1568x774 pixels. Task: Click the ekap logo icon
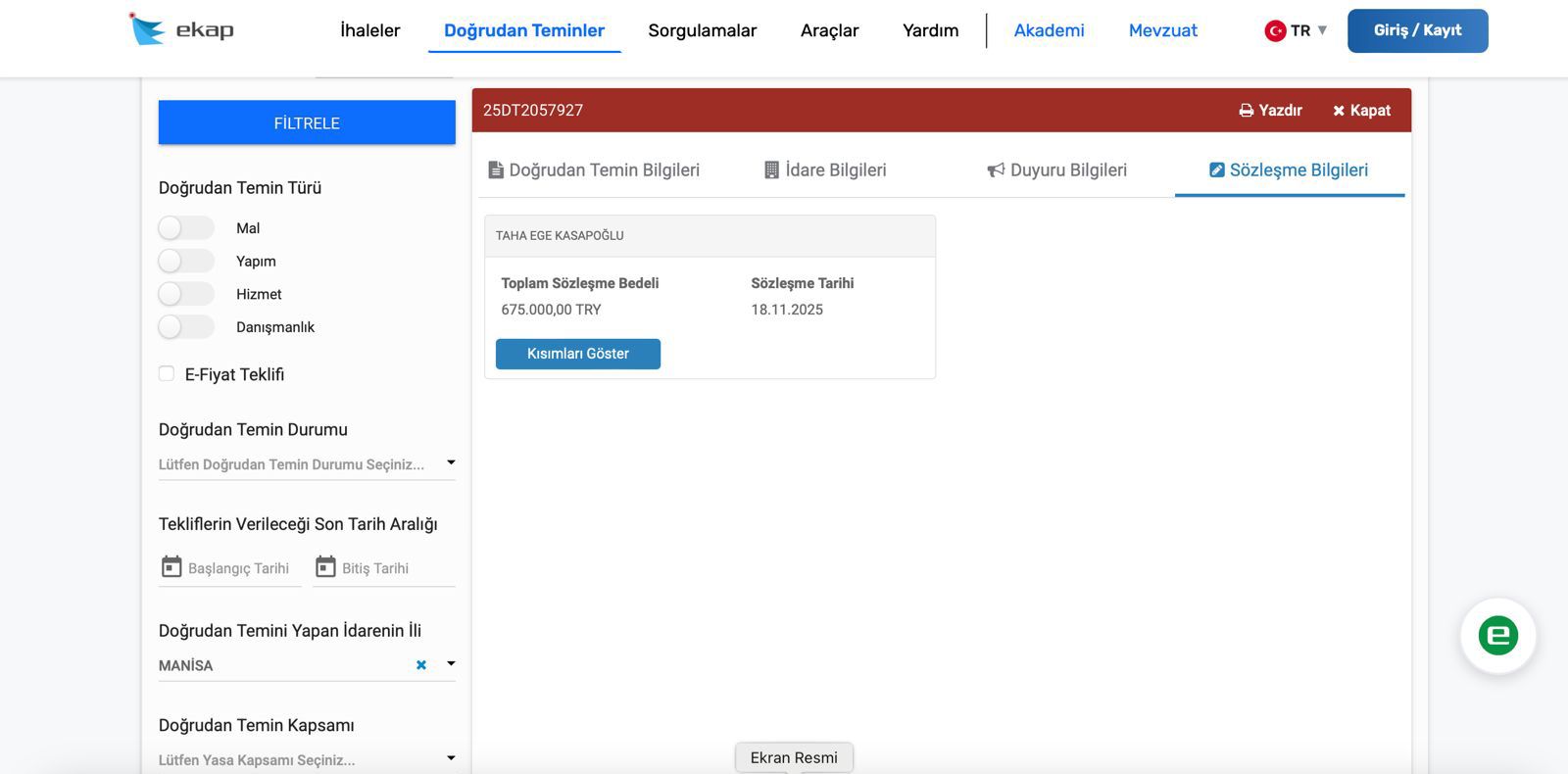click(x=147, y=29)
